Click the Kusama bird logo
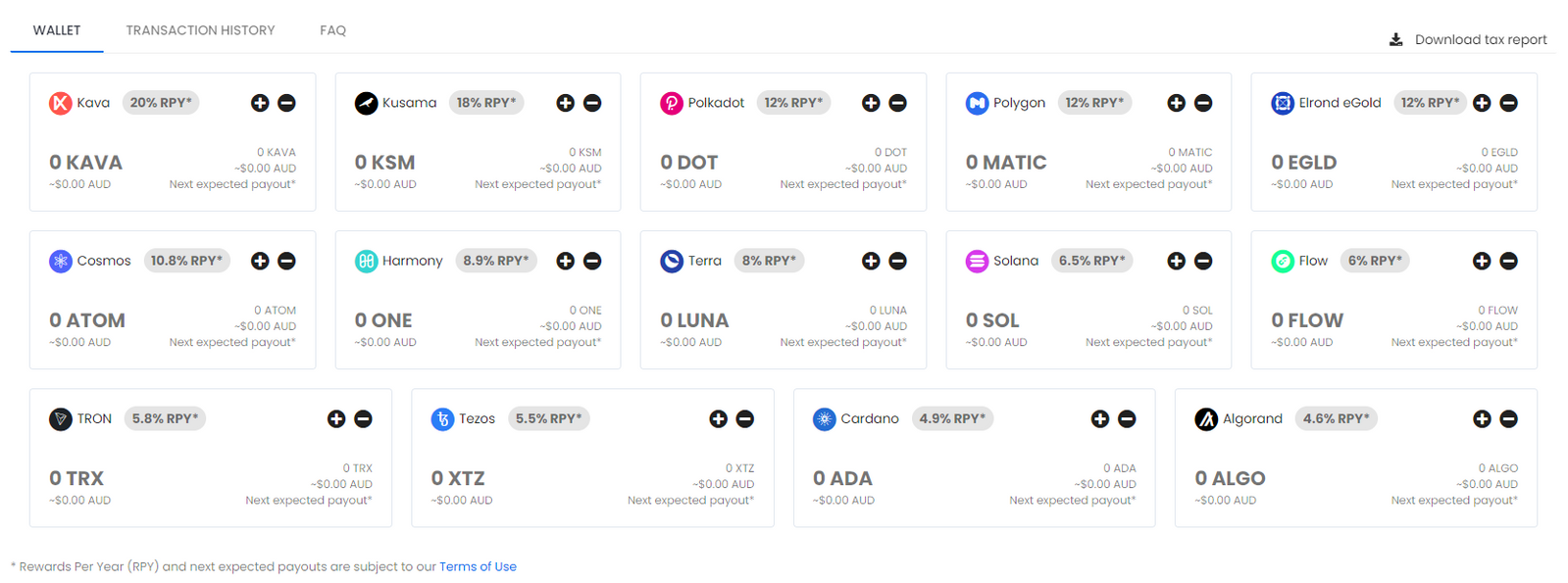The width and height of the screenshot is (1568, 583). (x=366, y=103)
